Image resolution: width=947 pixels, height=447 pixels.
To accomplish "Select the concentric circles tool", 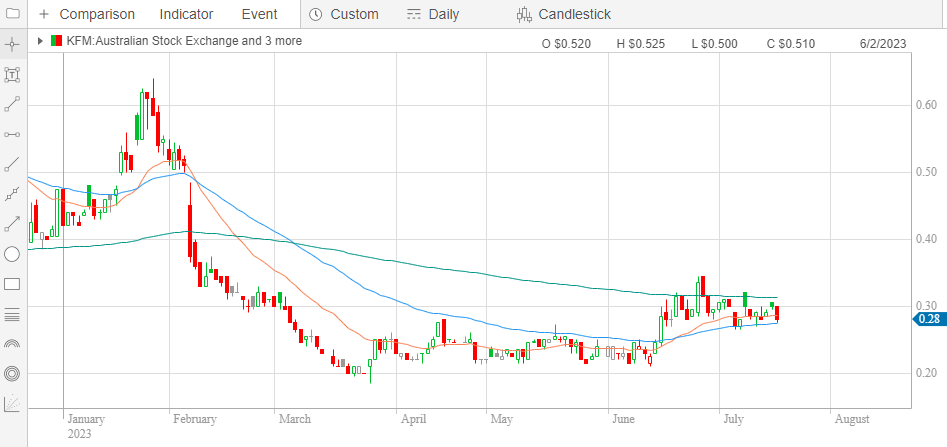I will 13,373.
